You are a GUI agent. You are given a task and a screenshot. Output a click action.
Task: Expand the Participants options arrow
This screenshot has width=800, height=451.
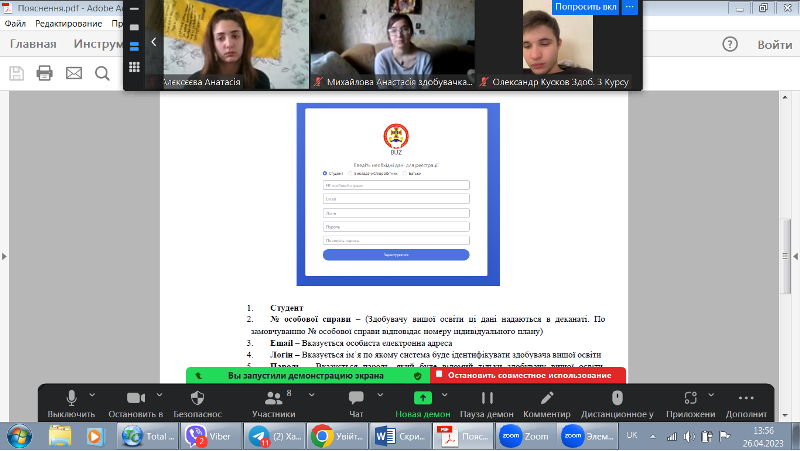tap(311, 394)
